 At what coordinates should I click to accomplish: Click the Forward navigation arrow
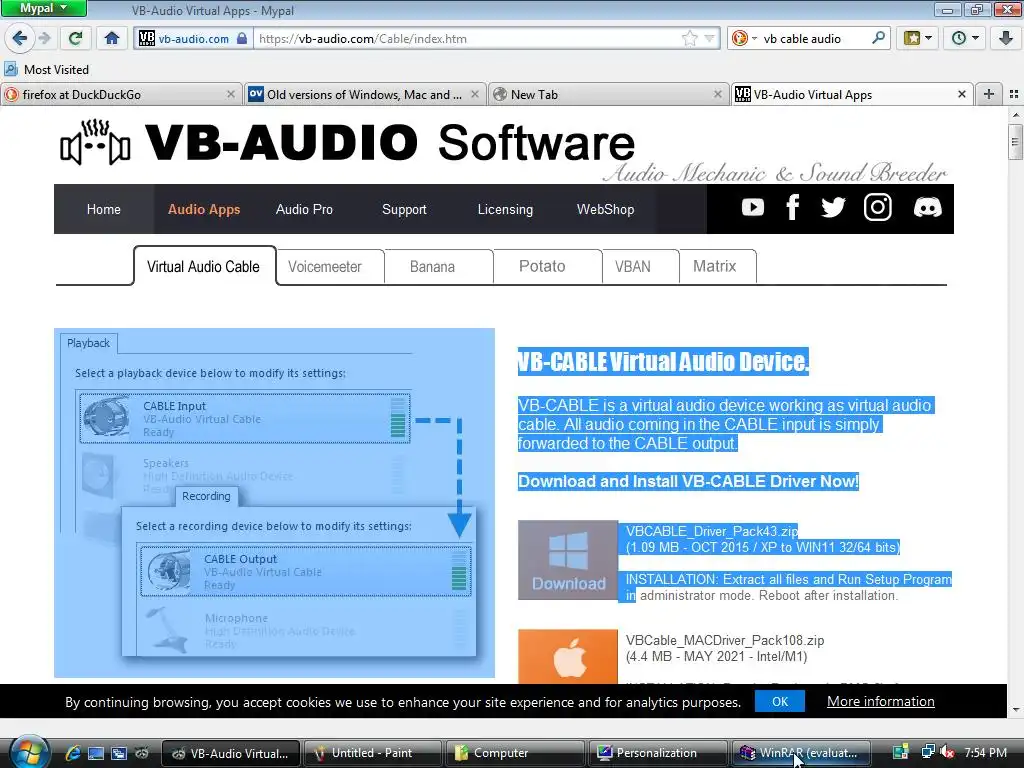coord(44,38)
